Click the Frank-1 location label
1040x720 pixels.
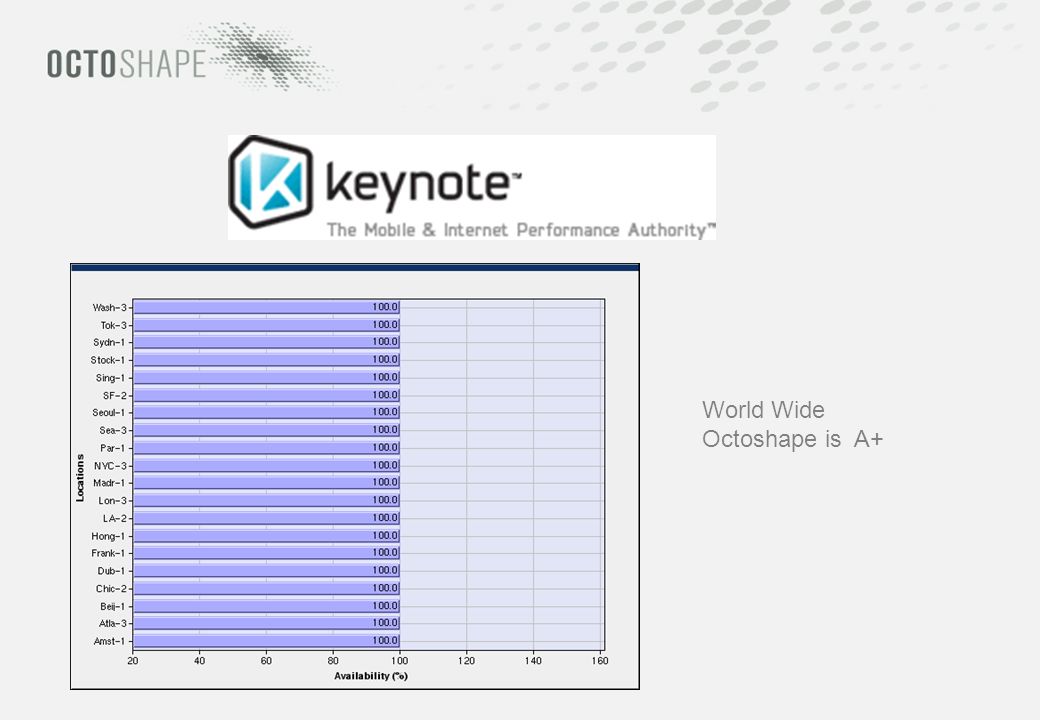[108, 553]
